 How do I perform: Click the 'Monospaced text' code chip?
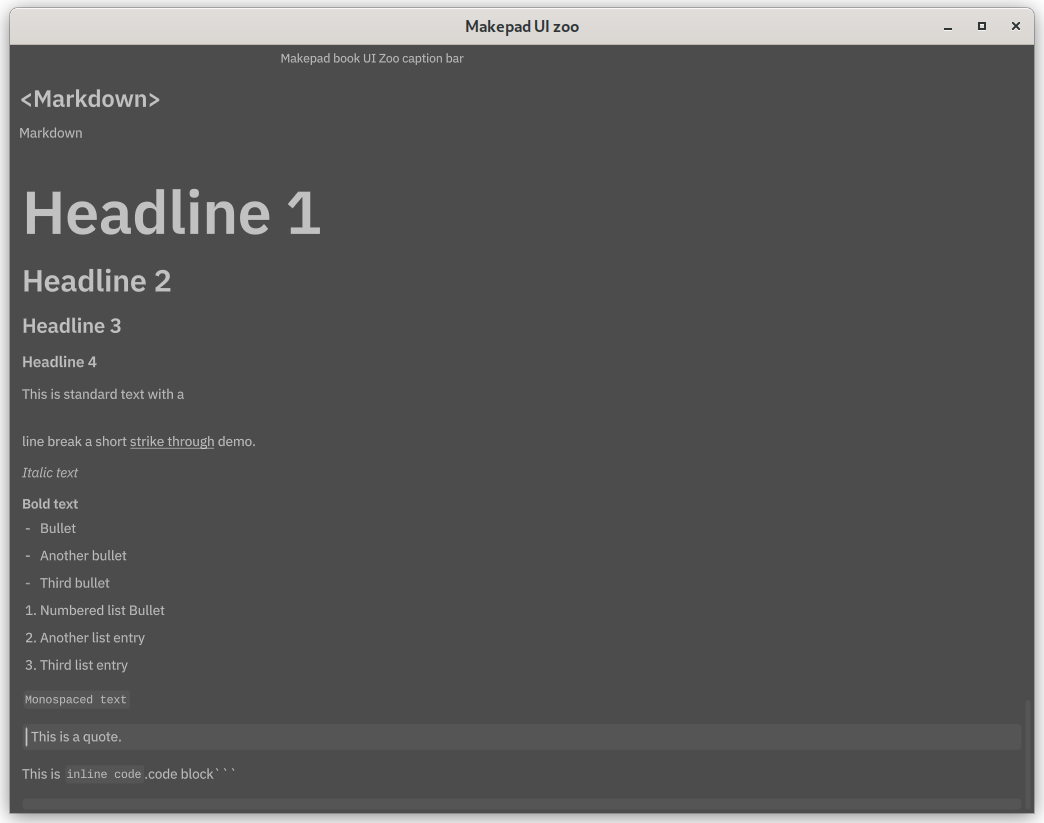pos(76,698)
